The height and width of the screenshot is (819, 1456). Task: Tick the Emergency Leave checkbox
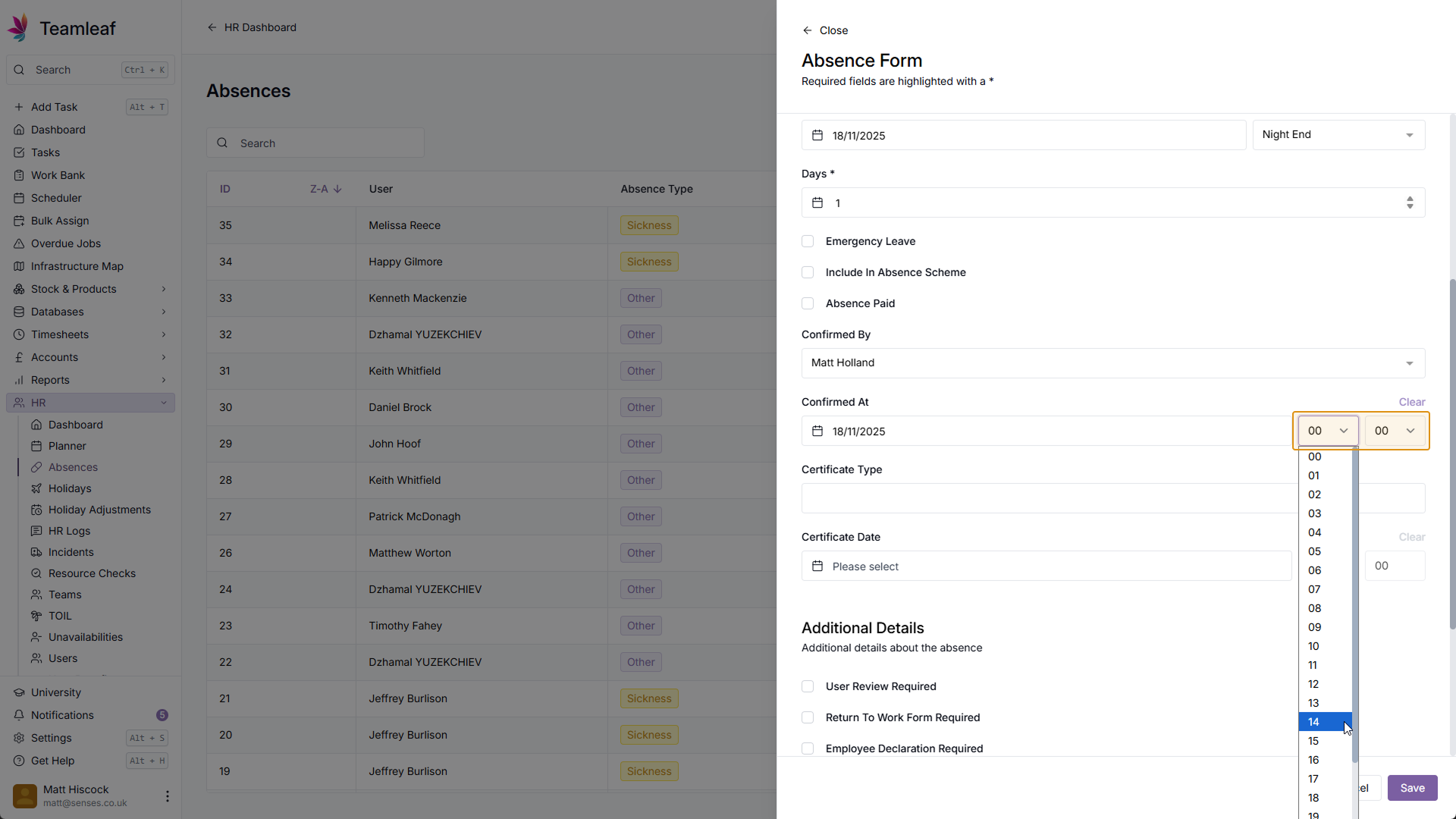pos(808,241)
